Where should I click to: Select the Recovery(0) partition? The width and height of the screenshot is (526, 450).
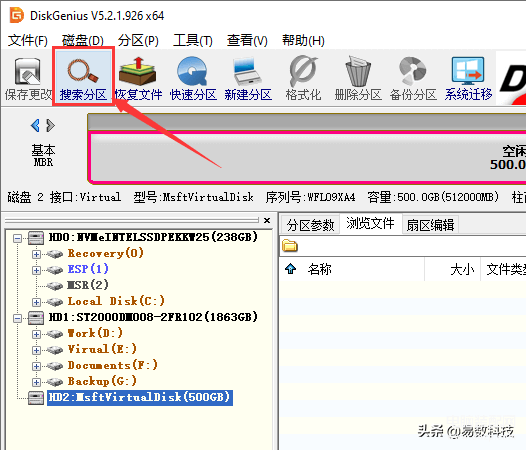[x=105, y=253]
